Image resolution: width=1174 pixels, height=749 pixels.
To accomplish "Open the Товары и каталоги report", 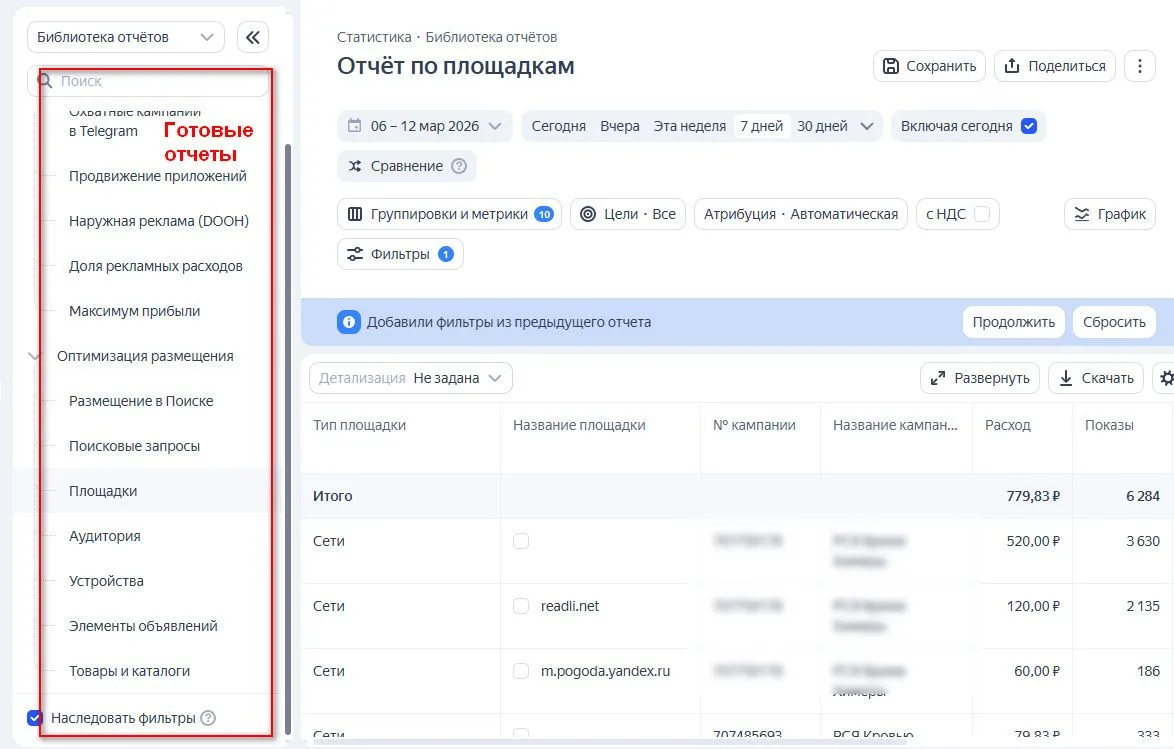I will tap(130, 671).
